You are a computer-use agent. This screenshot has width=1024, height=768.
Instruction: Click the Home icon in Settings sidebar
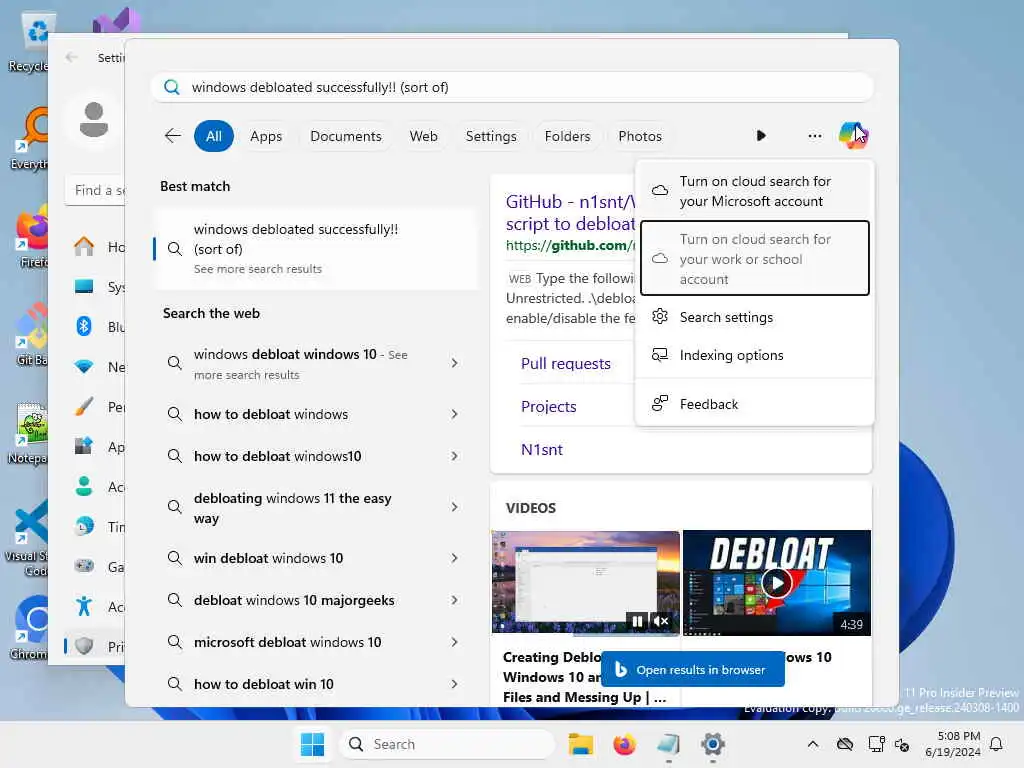84,246
